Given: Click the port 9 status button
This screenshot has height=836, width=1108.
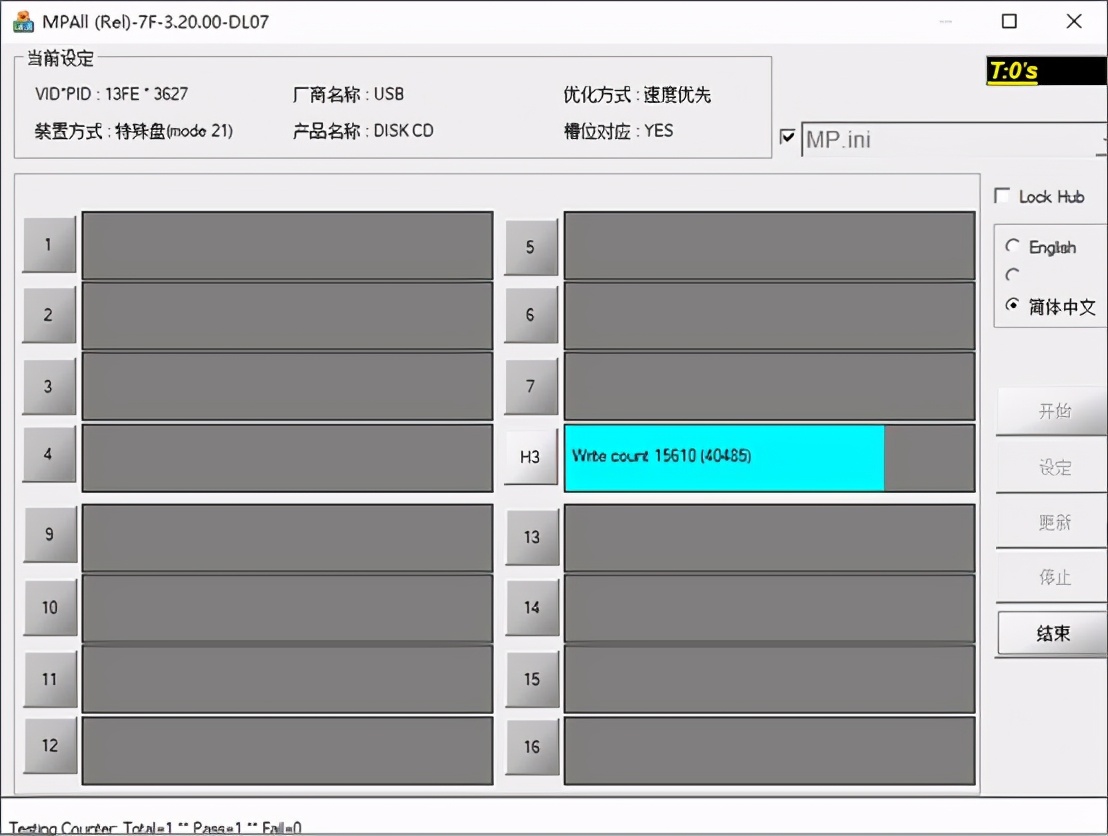Looking at the screenshot, I should (x=49, y=535).
